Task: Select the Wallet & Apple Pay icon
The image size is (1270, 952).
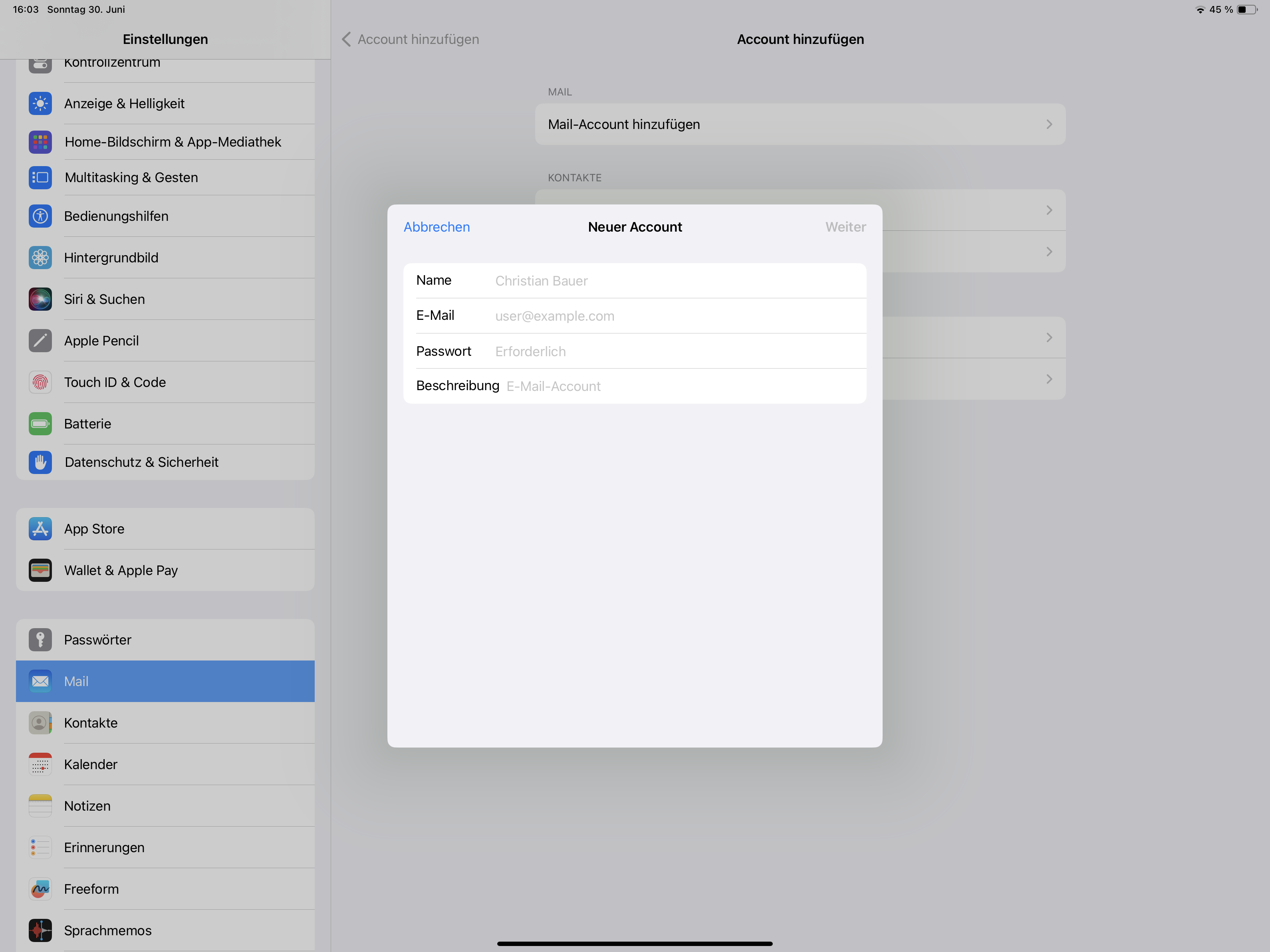Action: point(40,570)
